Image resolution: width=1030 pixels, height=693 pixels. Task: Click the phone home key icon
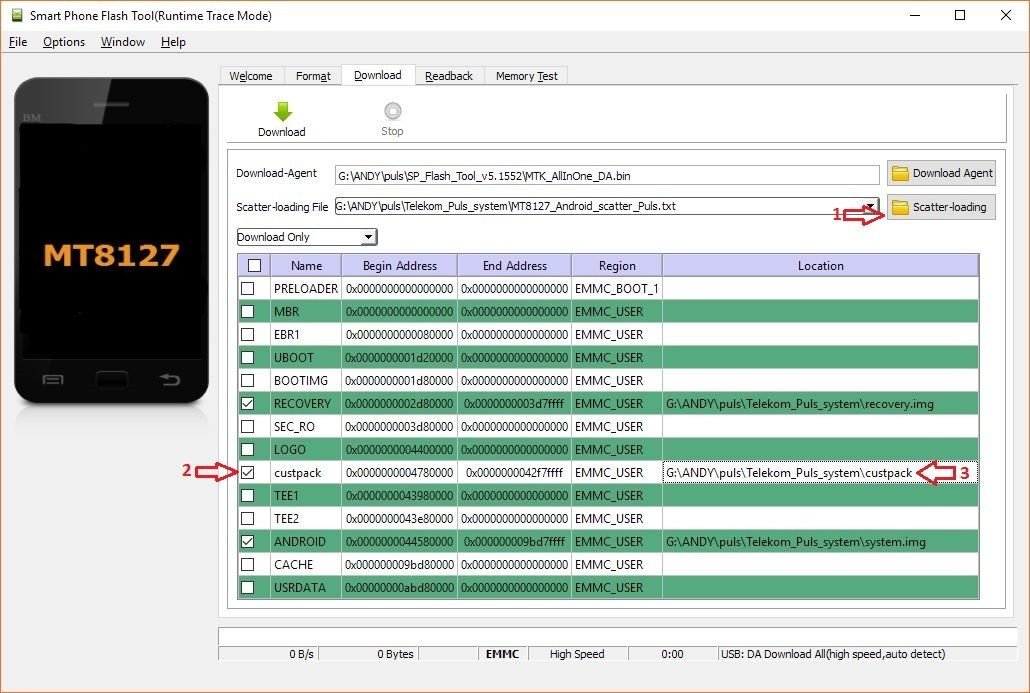pos(112,379)
